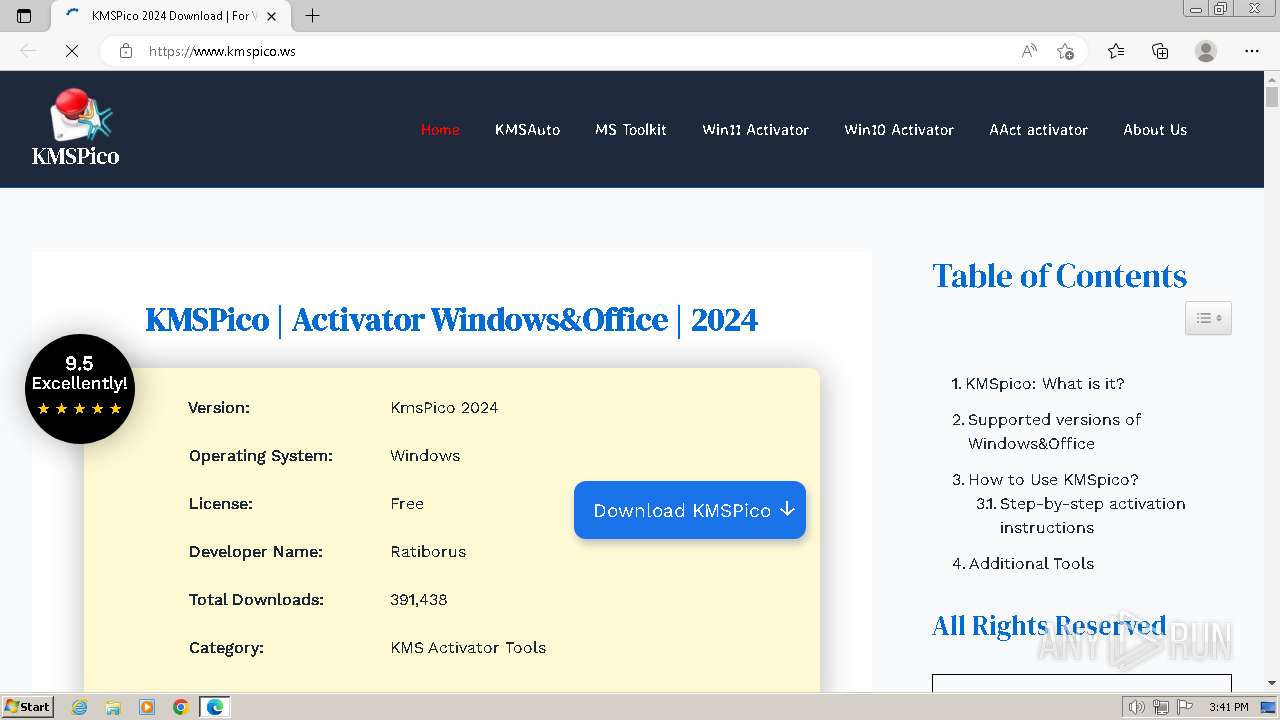The height and width of the screenshot is (720, 1280).
Task: Click the address bar URL
Action: point(222,51)
